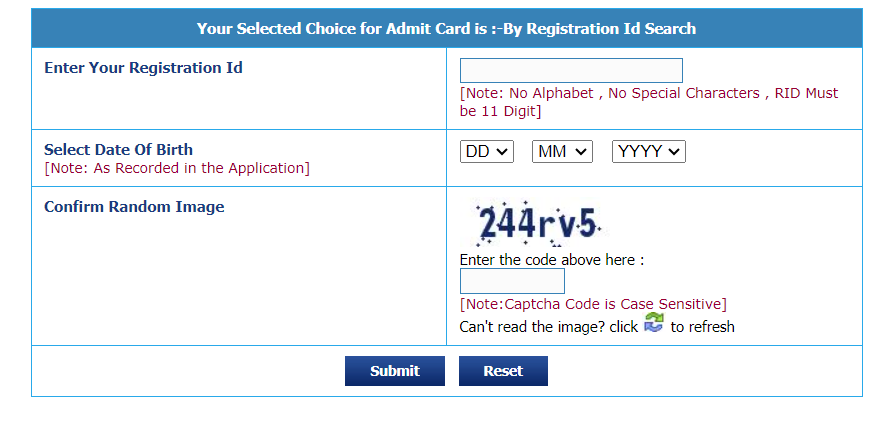Click the 'As Recorded in the Application' note
Screen dimensions: 880x423
pos(177,168)
